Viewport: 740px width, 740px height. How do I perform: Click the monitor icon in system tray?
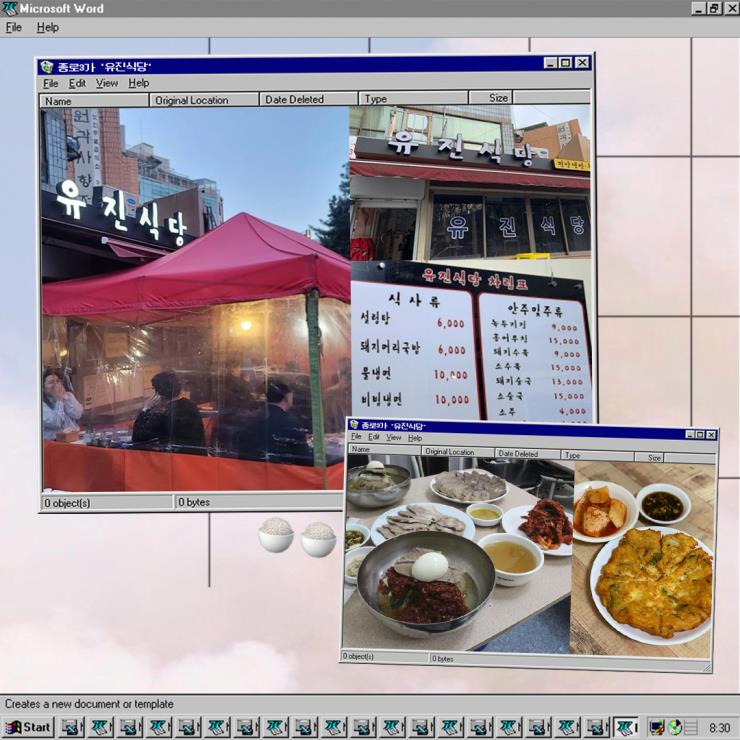click(656, 727)
